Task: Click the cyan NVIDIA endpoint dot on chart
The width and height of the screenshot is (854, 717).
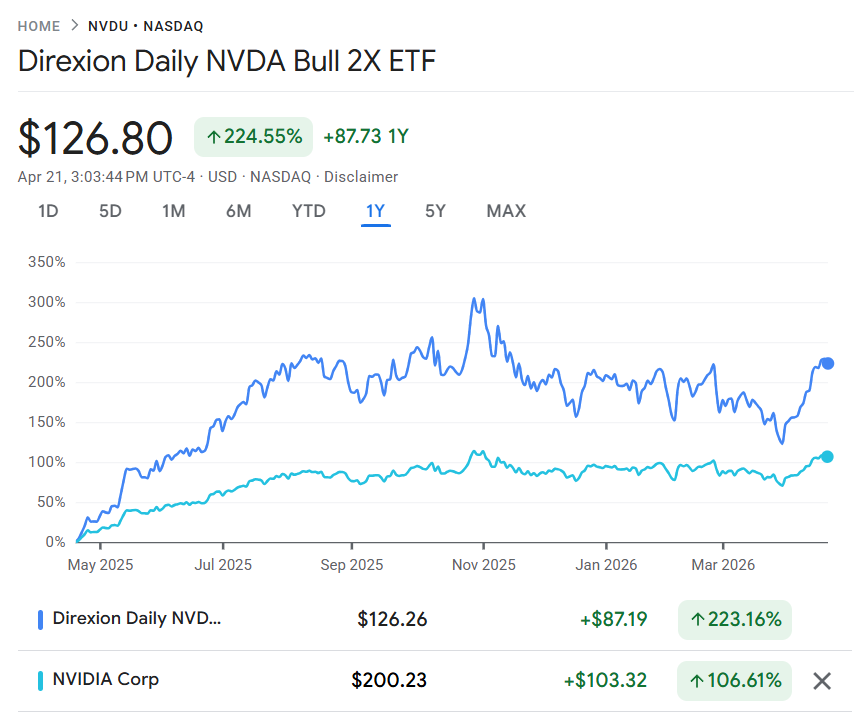Action: 827,457
